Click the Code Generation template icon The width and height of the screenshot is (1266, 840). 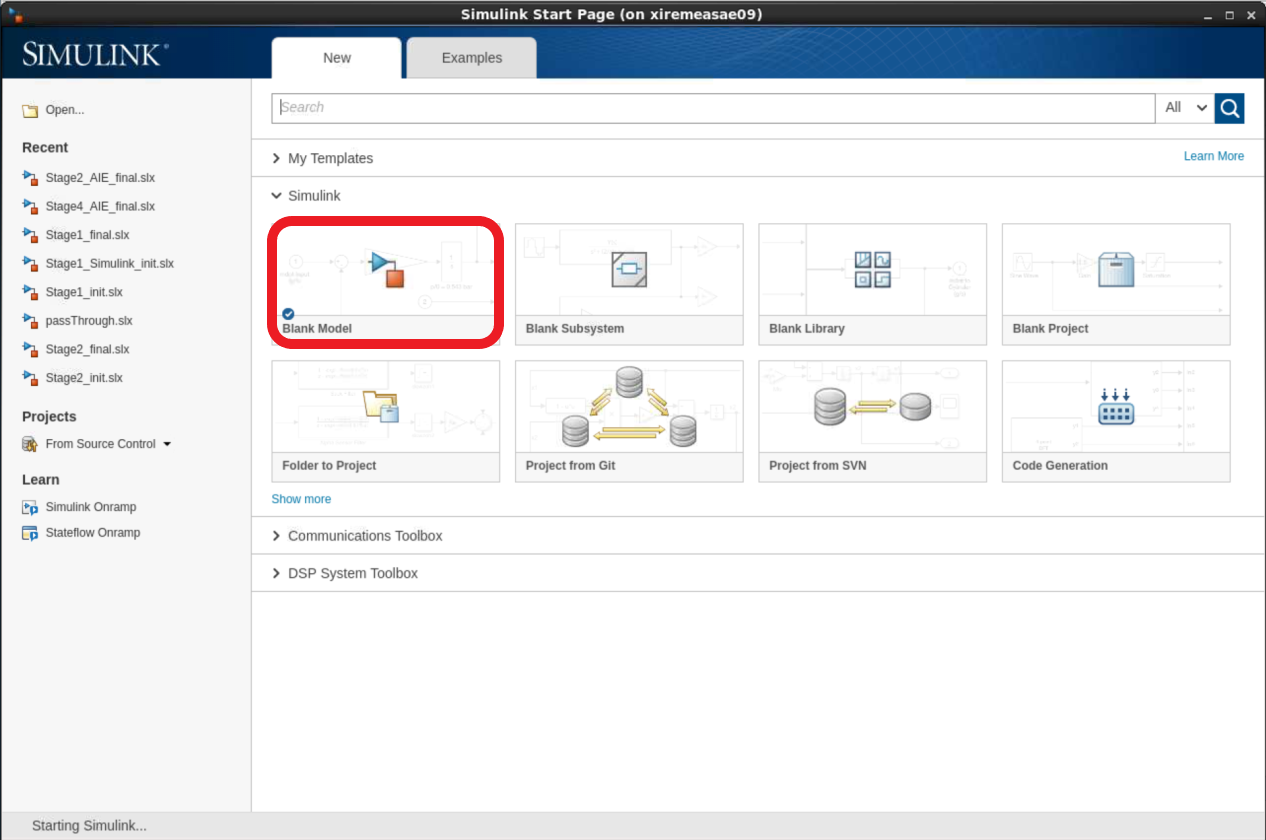pos(1115,407)
